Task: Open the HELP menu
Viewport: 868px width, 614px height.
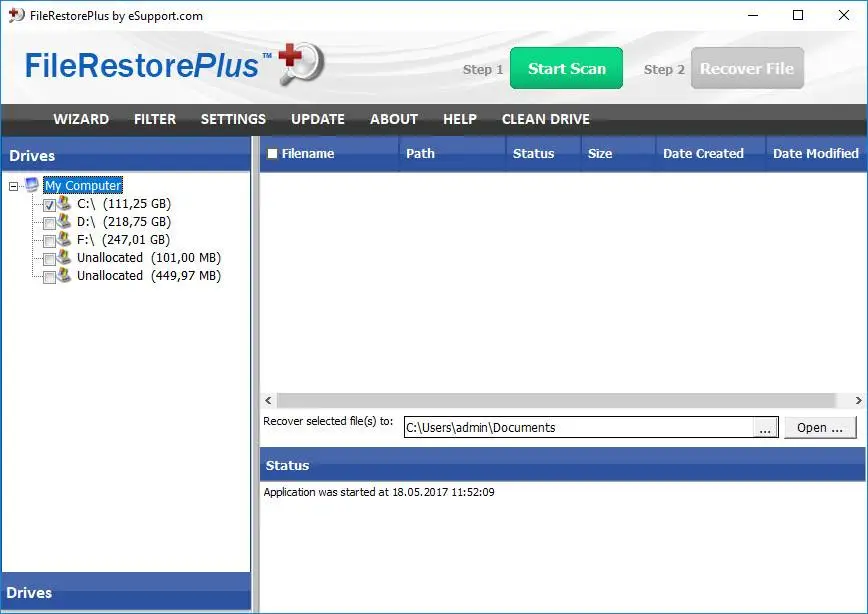Action: 459,119
